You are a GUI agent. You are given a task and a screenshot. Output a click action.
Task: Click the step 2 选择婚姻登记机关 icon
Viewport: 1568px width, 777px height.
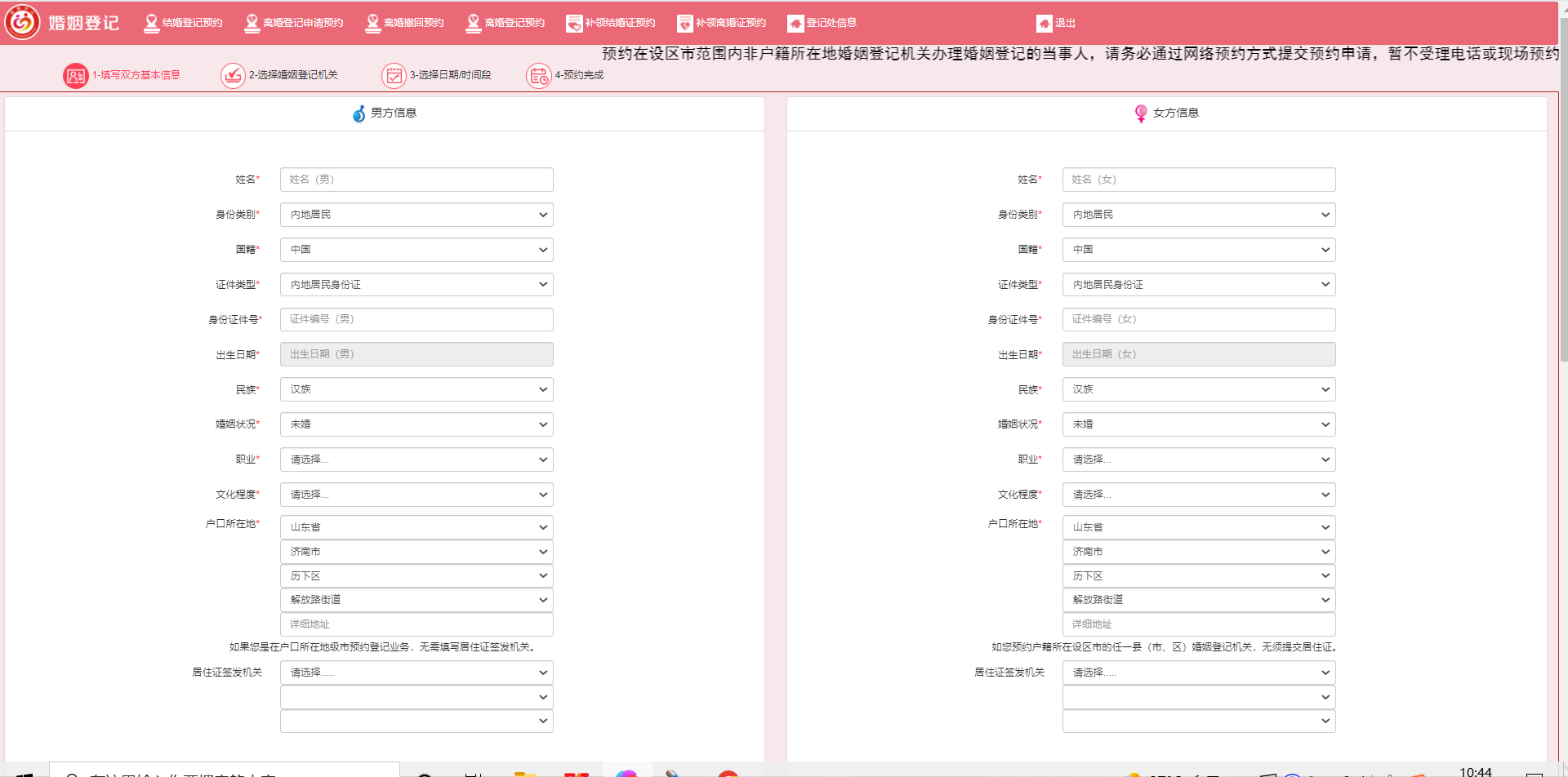pyautogui.click(x=233, y=76)
